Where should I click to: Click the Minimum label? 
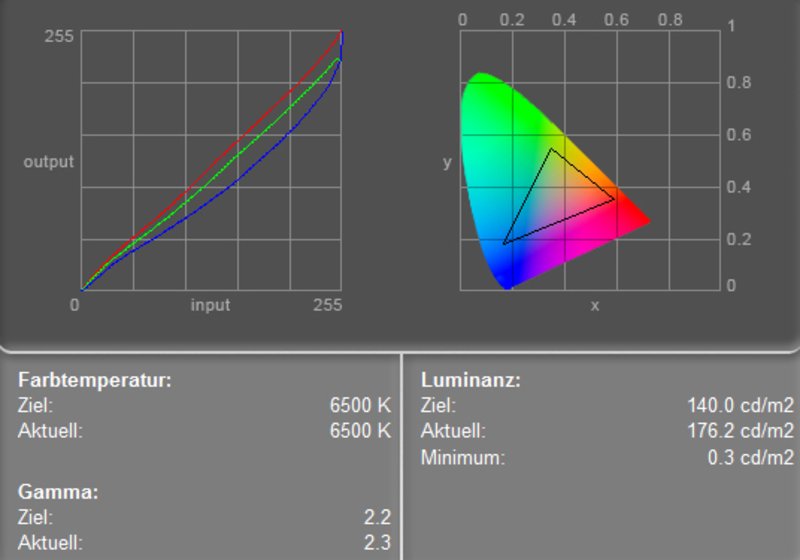tap(463, 457)
